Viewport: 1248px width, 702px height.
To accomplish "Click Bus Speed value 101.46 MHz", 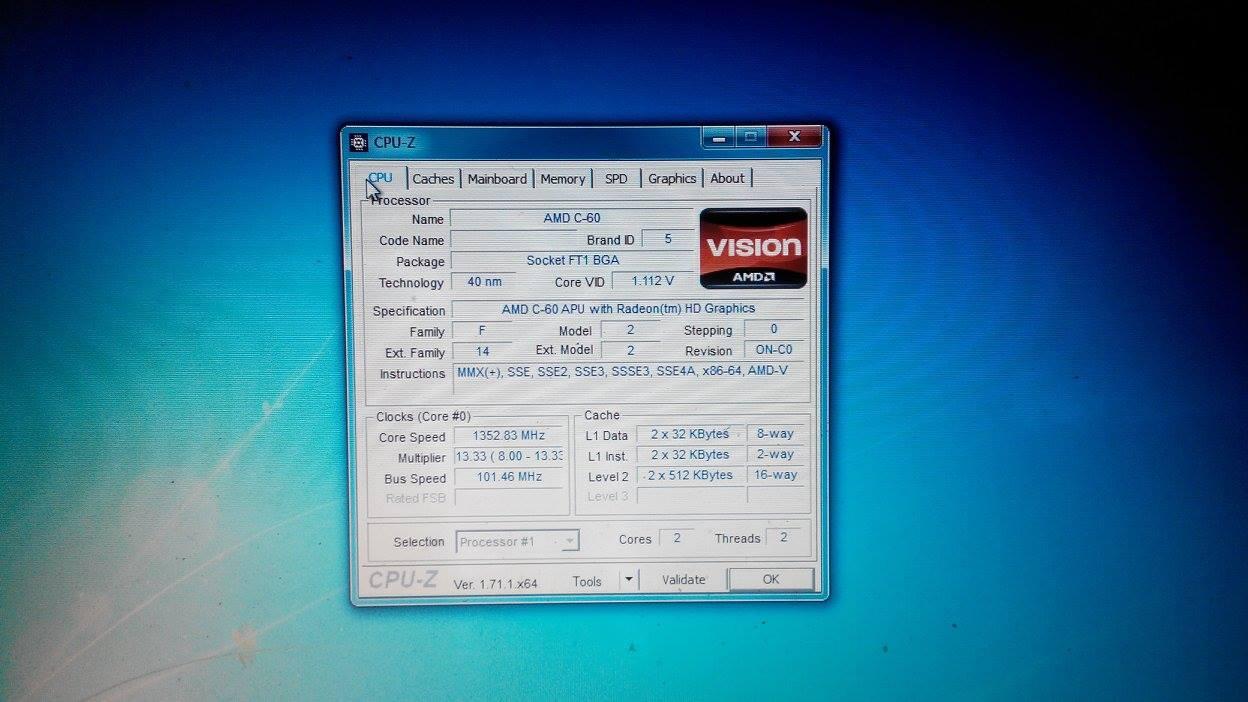I will [x=509, y=477].
